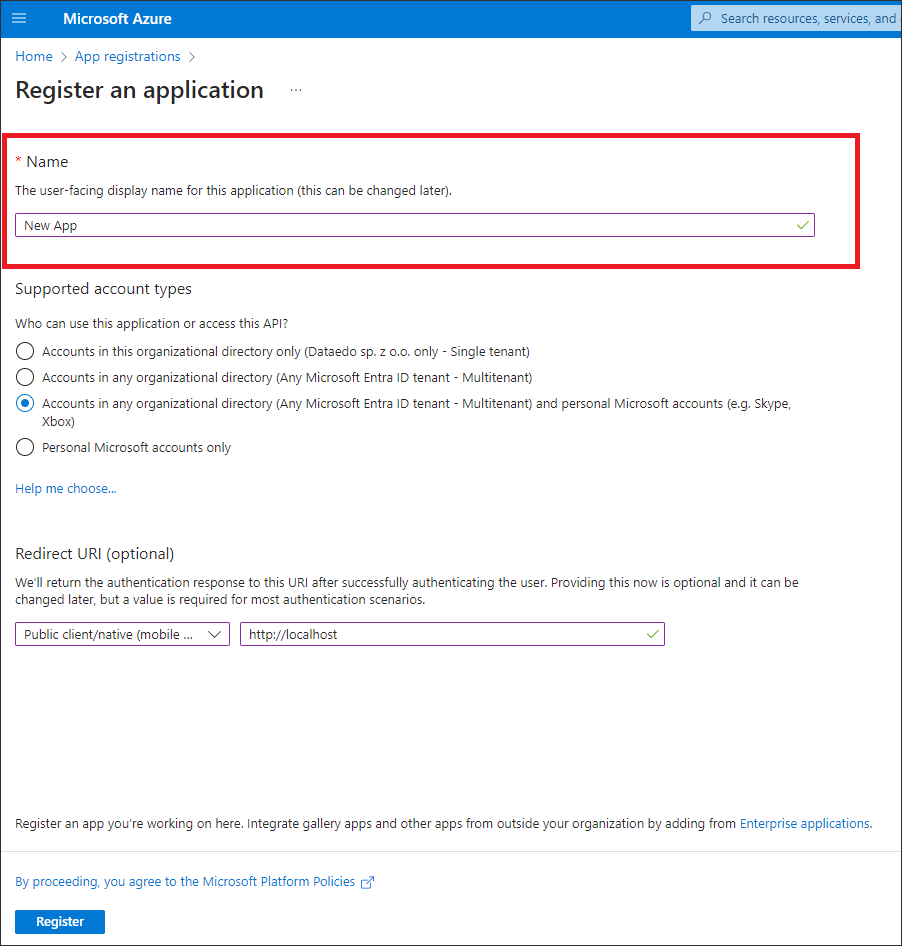Click the search magnifier icon
Image resolution: width=902 pixels, height=946 pixels.
706,18
